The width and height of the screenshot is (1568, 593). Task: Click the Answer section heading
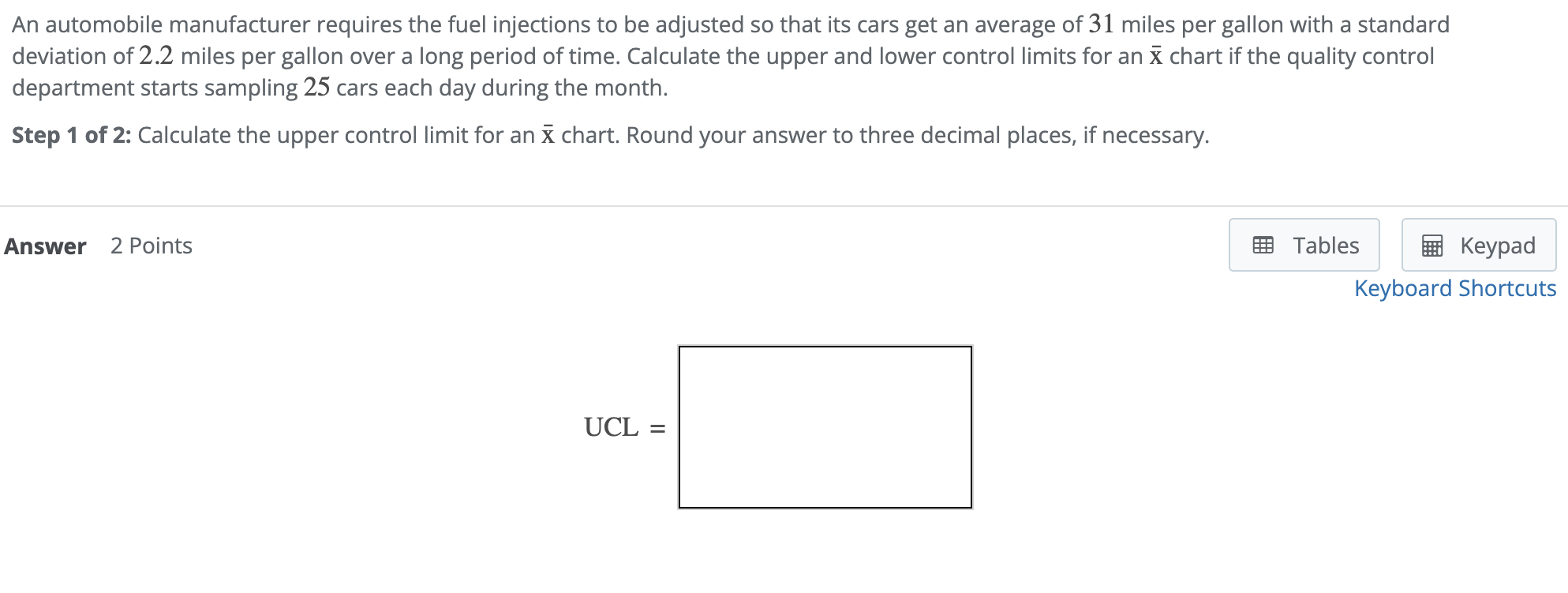point(44,246)
